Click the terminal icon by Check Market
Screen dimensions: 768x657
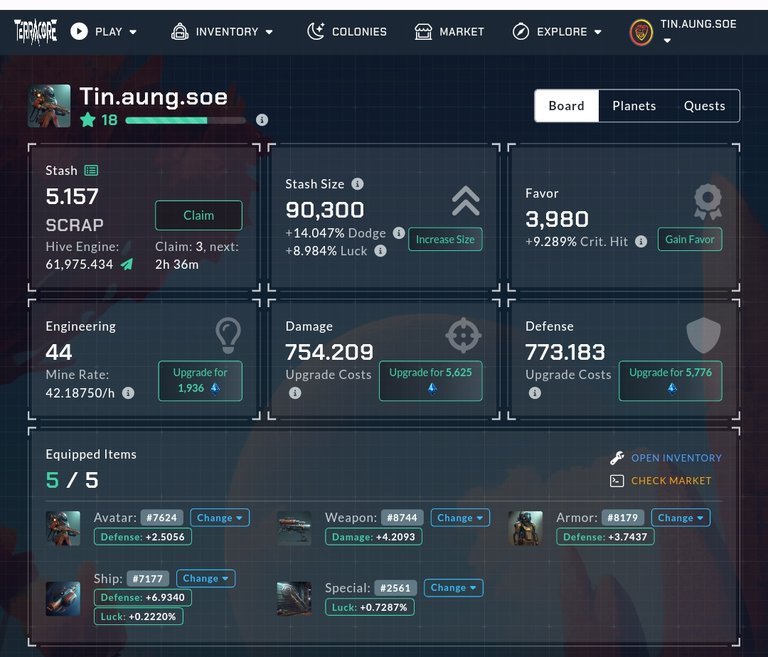617,481
